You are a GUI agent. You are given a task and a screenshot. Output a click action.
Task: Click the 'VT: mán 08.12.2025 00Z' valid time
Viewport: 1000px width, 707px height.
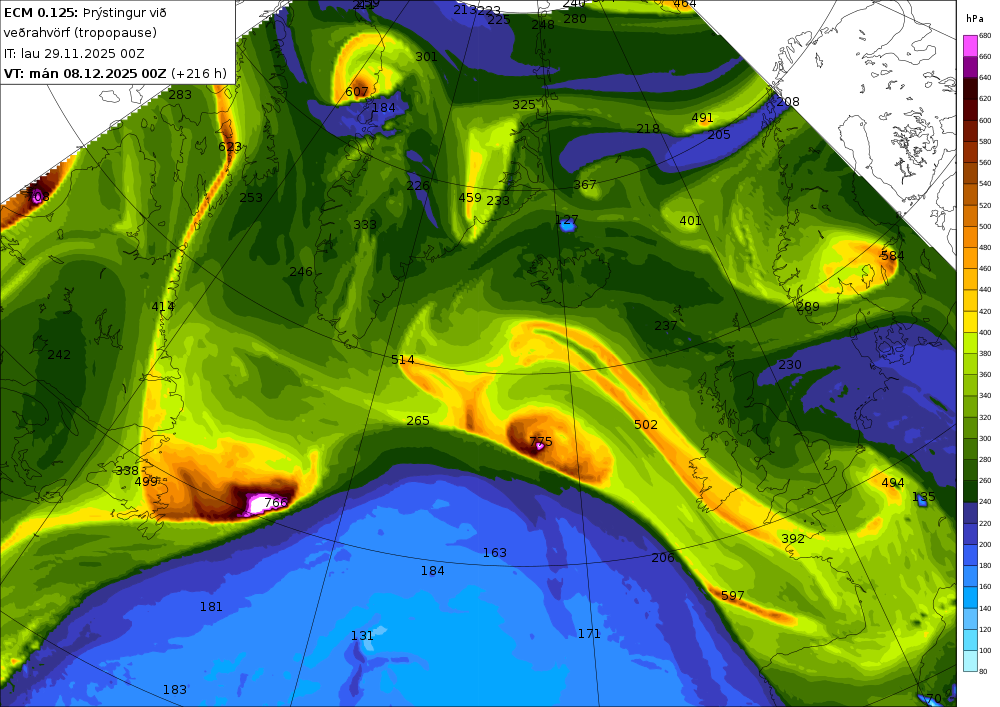[x=85, y=74]
